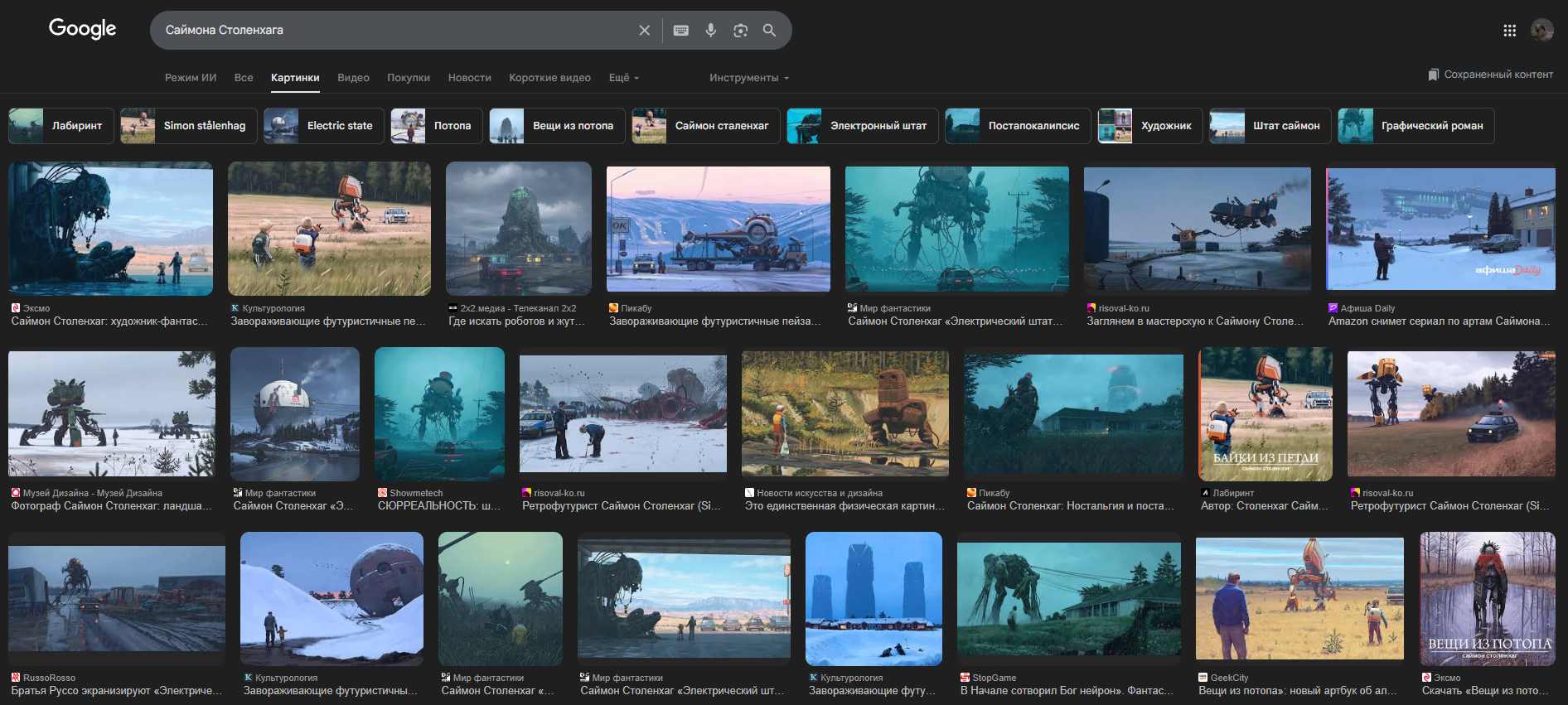Open Сохраненный контент link
Viewport: 1568px width, 705px height.
[1490, 75]
